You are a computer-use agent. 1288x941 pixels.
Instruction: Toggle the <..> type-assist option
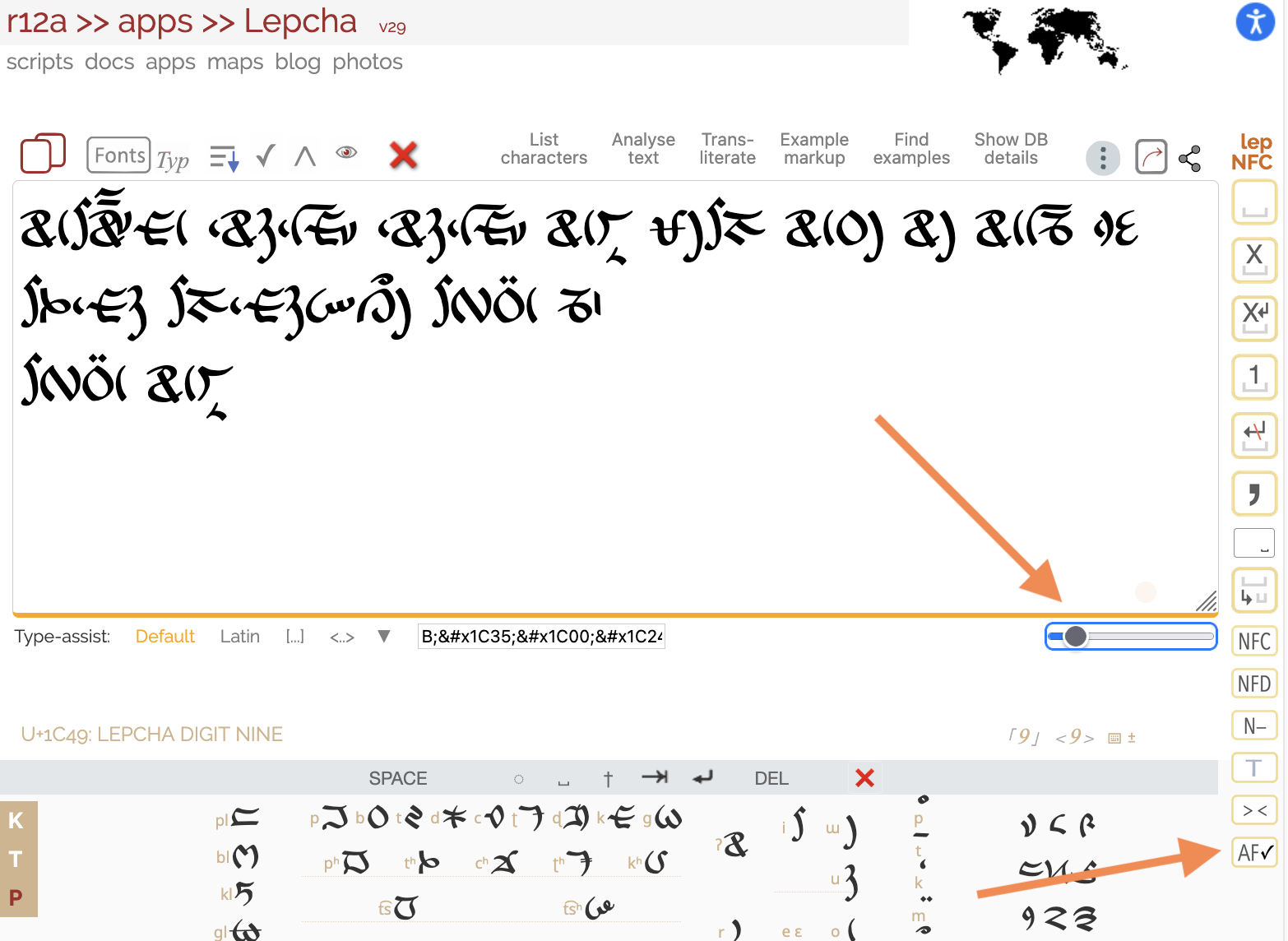coord(342,637)
